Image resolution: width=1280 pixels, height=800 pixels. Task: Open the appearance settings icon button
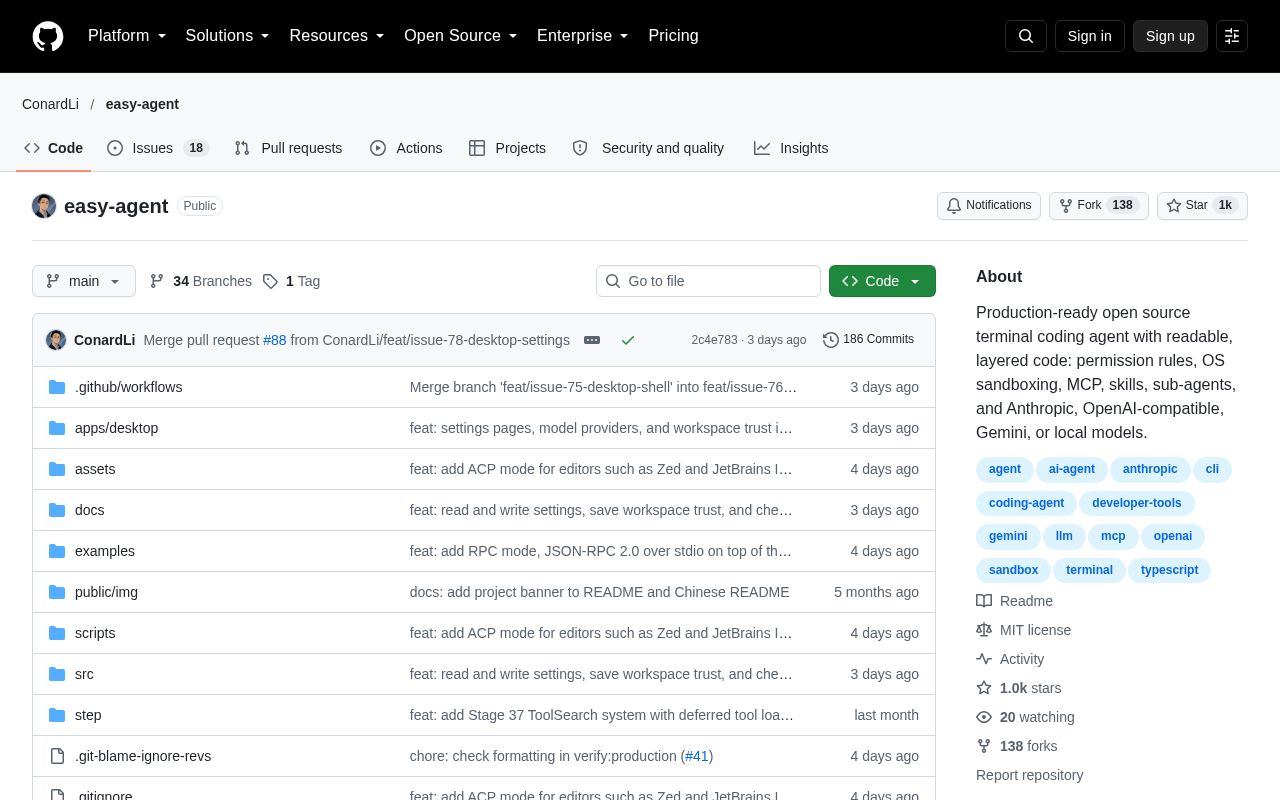point(1232,36)
